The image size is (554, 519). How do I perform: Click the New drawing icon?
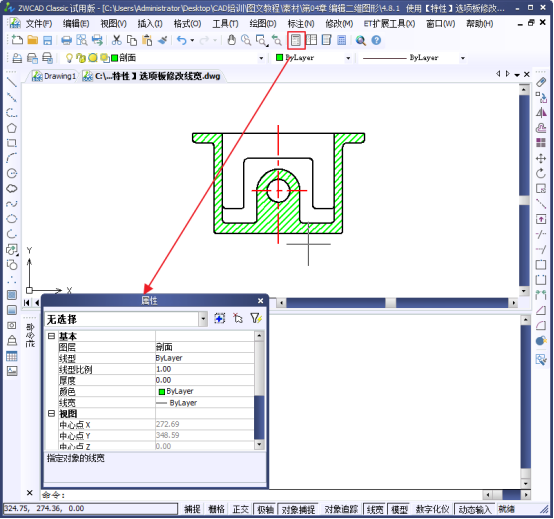[x=17, y=40]
